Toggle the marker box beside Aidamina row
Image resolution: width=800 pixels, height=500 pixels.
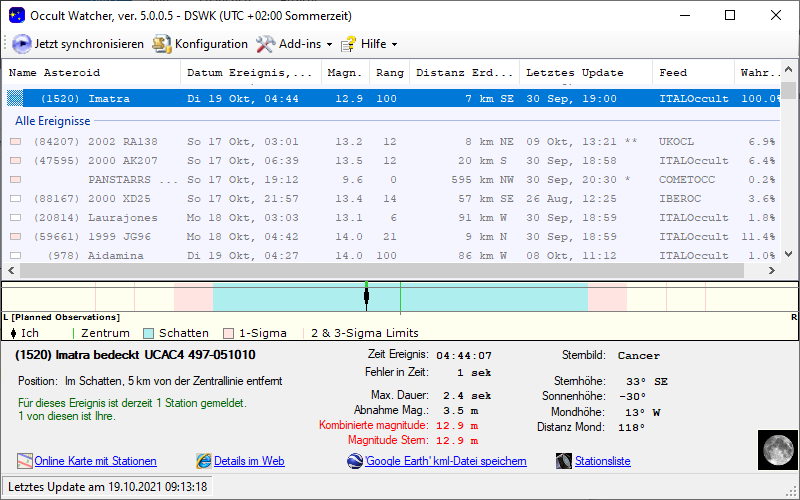[15, 256]
